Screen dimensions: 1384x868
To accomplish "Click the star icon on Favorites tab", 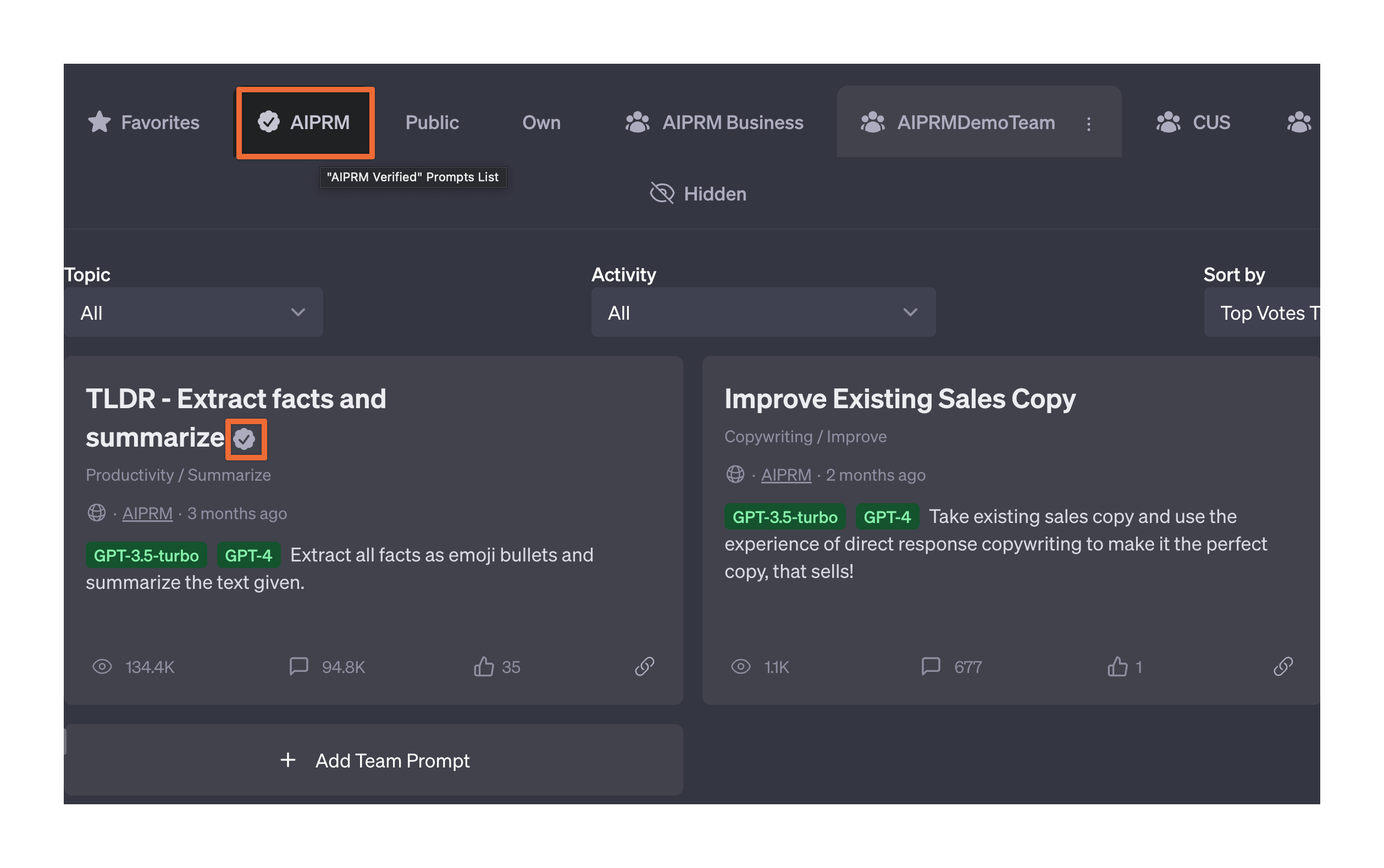I will (x=99, y=122).
